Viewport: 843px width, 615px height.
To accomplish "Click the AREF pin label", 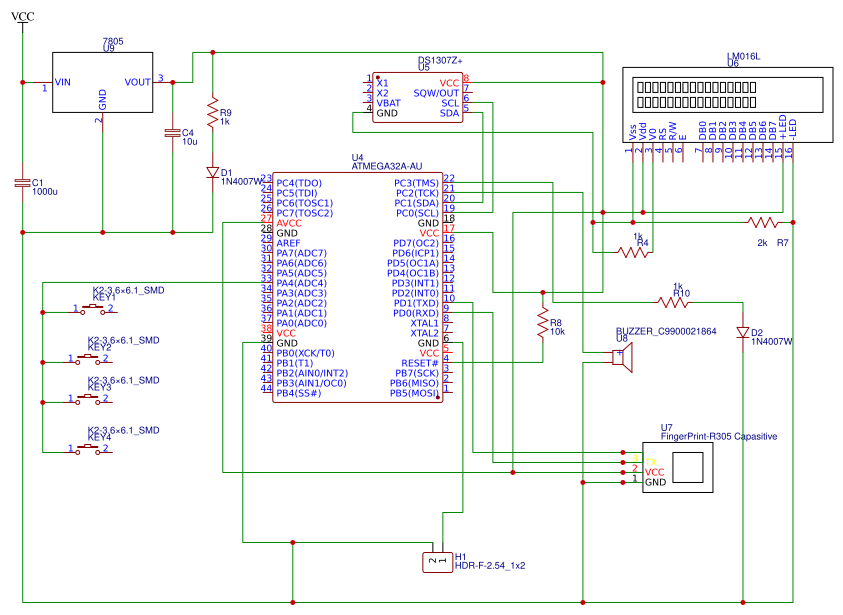I will pos(288,243).
